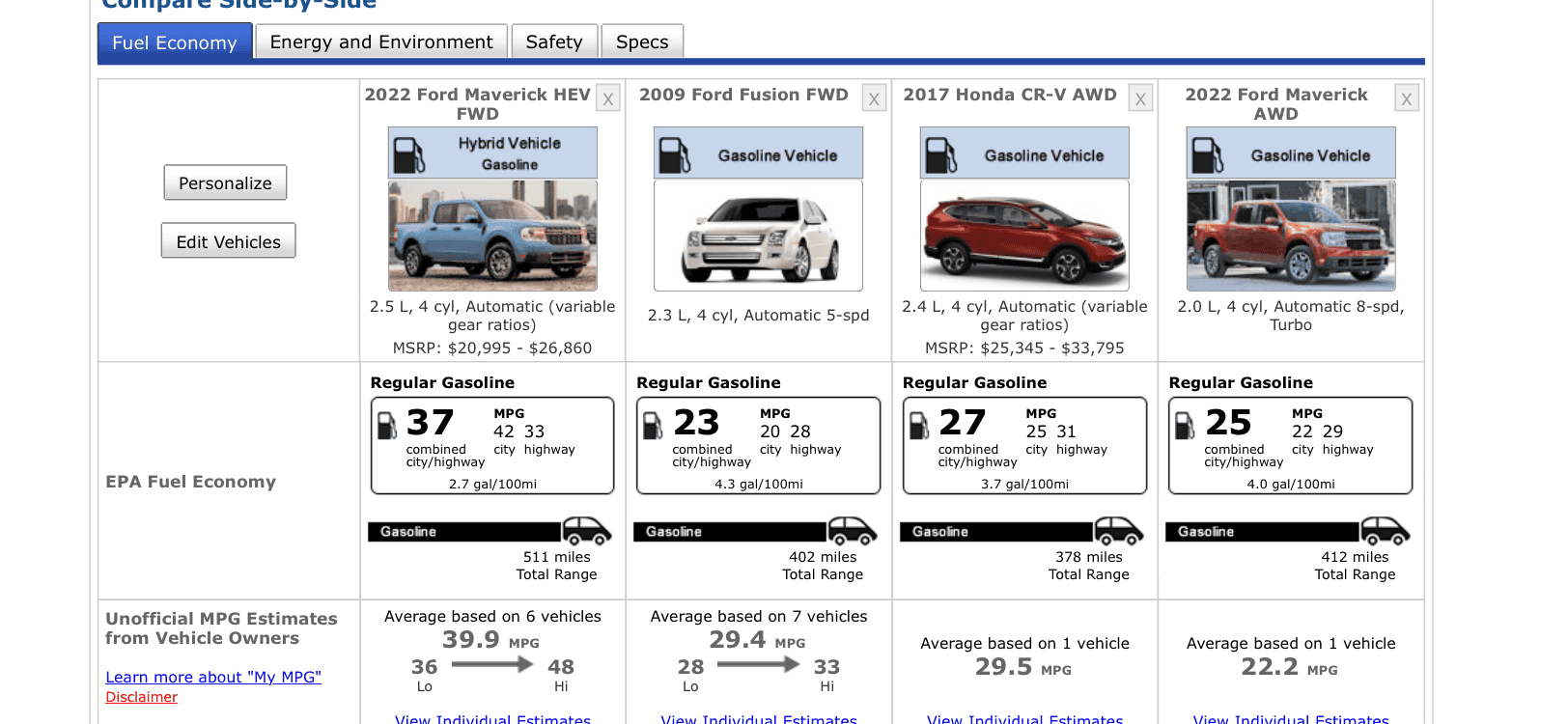This screenshot has width=1568, height=724.
Task: Click the 23 combined MPG value
Action: 696,423
